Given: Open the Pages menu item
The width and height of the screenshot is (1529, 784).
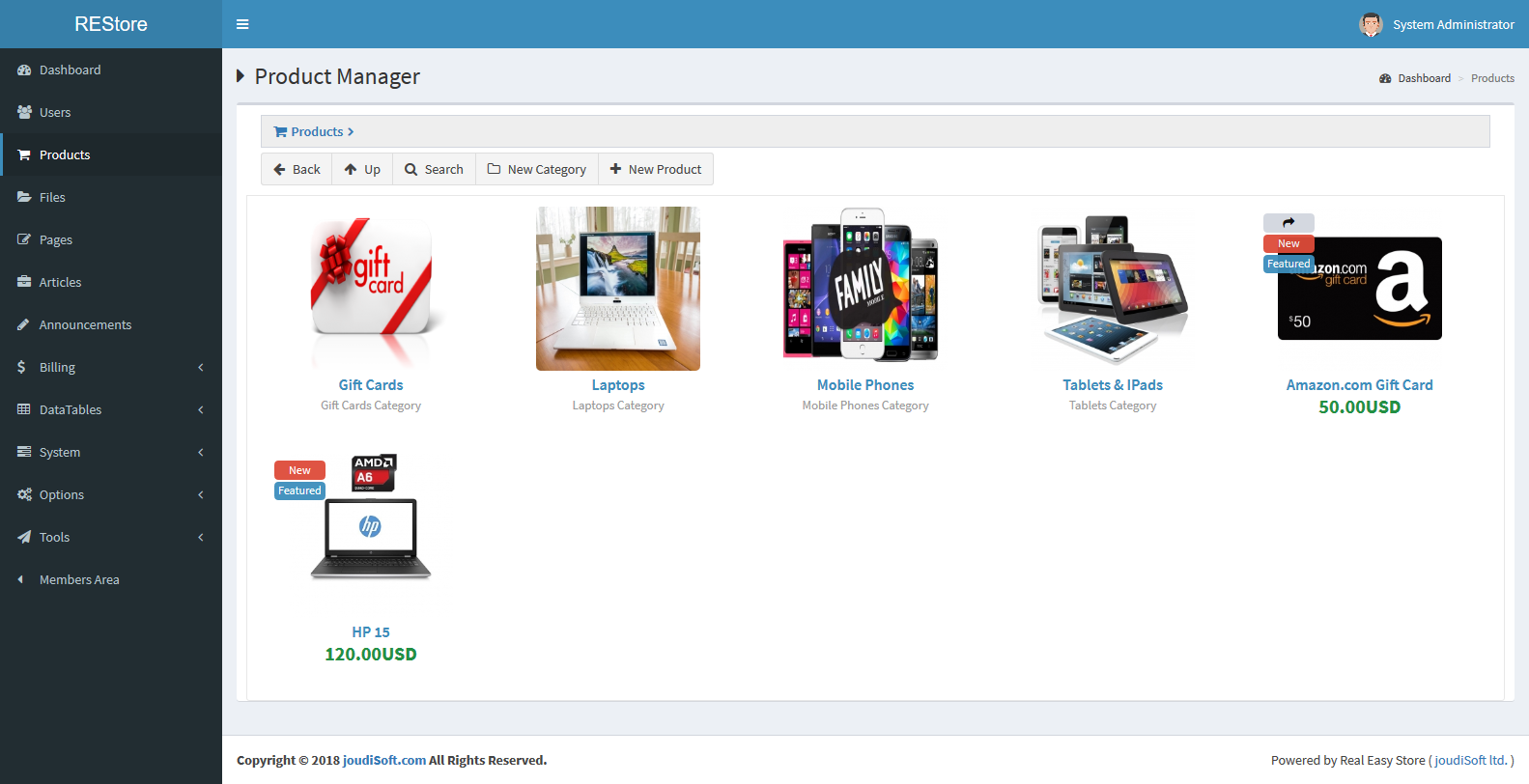Looking at the screenshot, I should [x=111, y=239].
